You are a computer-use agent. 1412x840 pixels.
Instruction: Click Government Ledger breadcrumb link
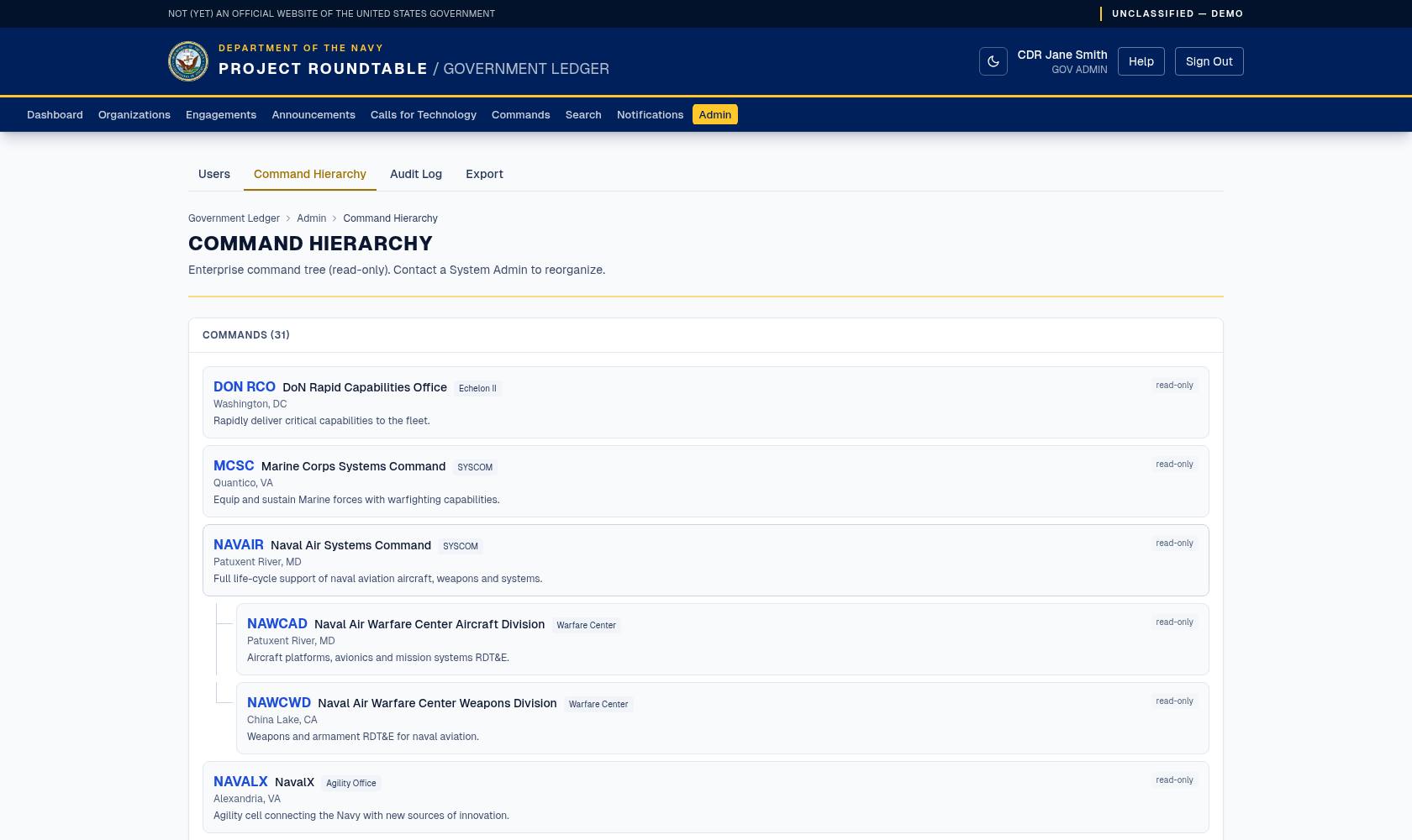pyautogui.click(x=234, y=218)
